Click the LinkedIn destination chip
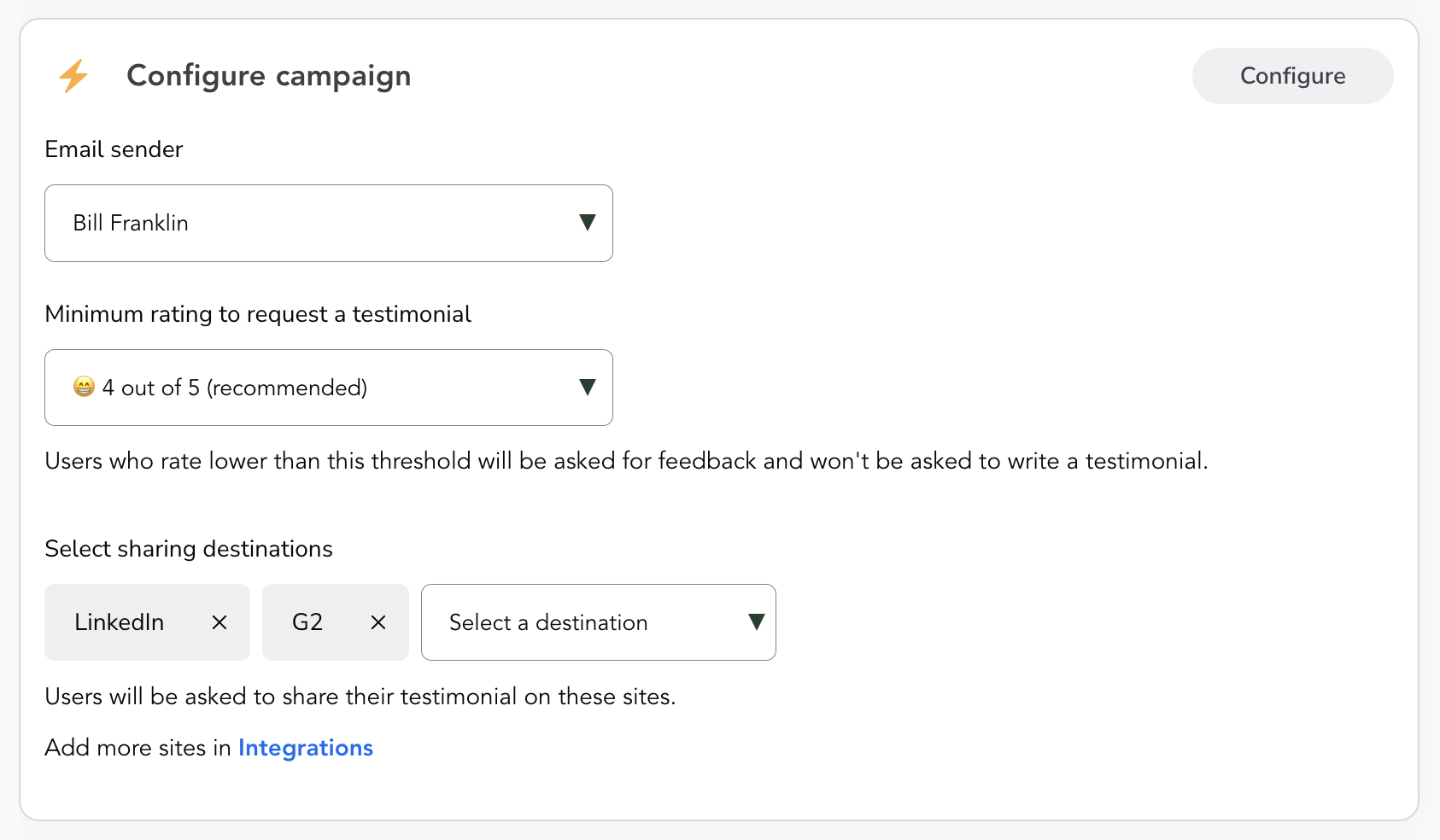 120,622
